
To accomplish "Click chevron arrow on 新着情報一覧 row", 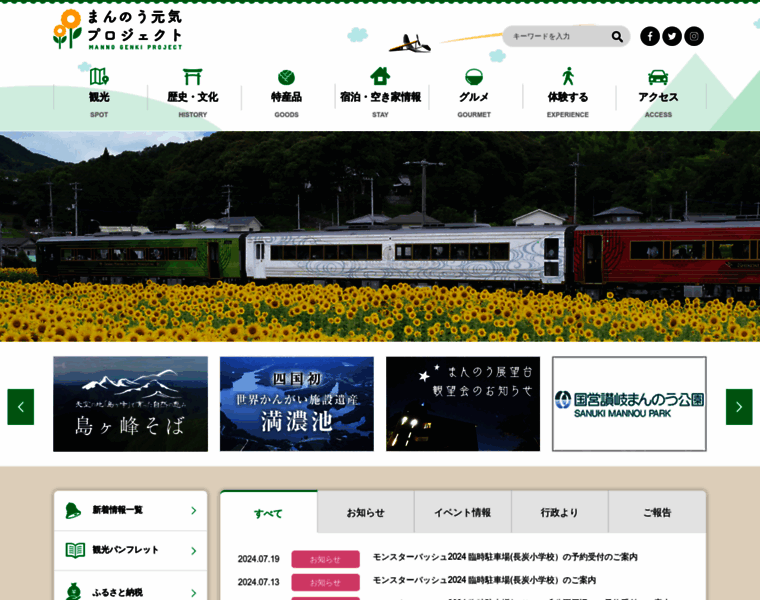I will (x=194, y=510).
